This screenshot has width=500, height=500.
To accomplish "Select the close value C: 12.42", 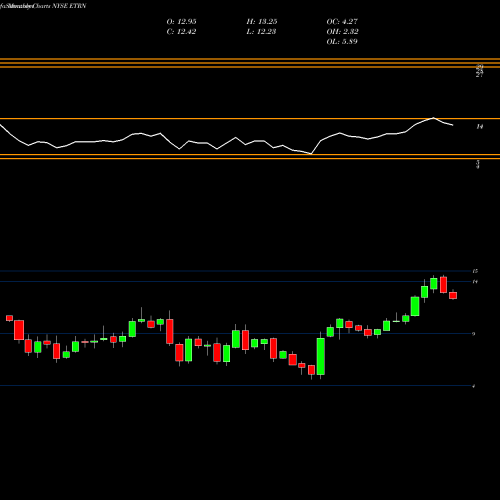I will pos(181,32).
